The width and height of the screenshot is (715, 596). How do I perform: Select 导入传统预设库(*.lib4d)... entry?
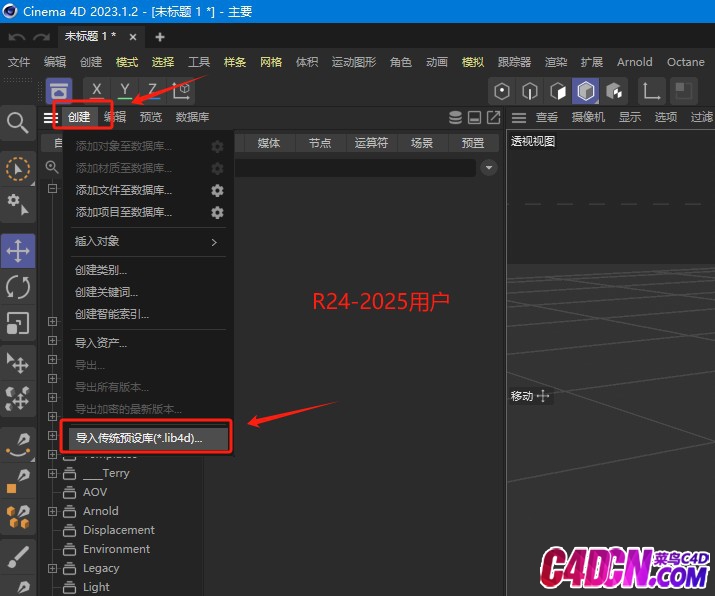click(x=148, y=438)
